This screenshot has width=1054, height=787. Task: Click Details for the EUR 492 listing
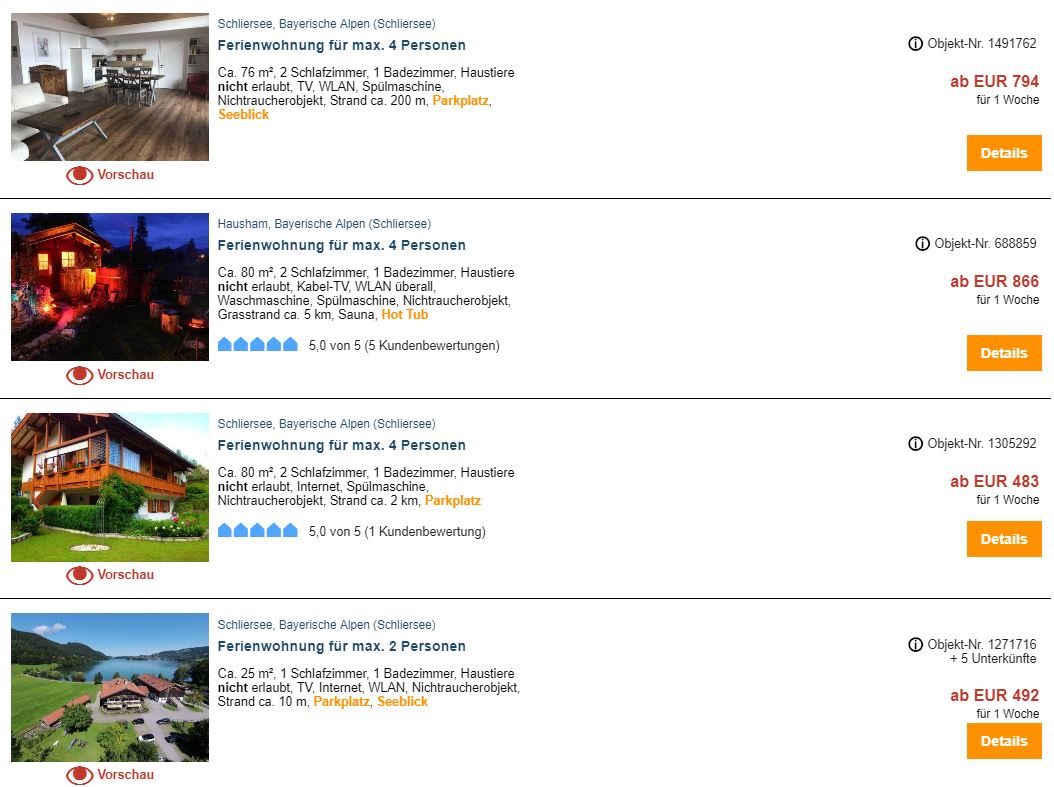[x=1004, y=741]
